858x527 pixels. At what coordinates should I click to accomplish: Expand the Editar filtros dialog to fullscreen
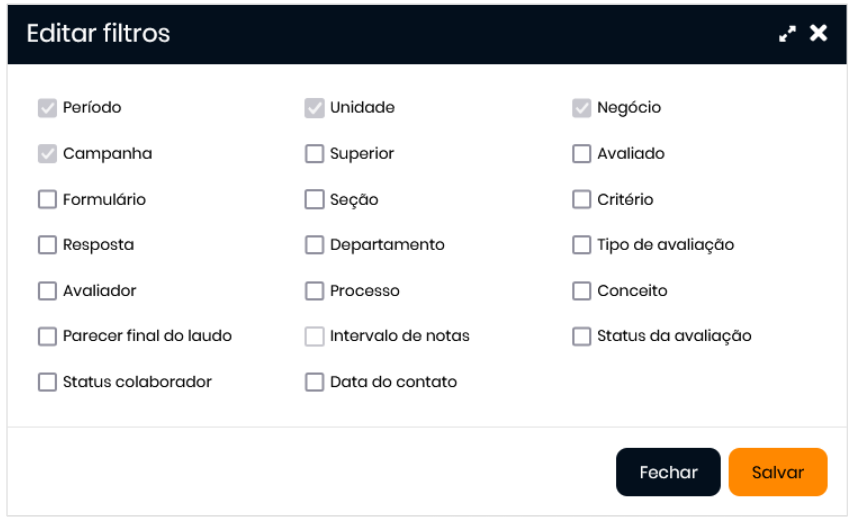[x=788, y=34]
